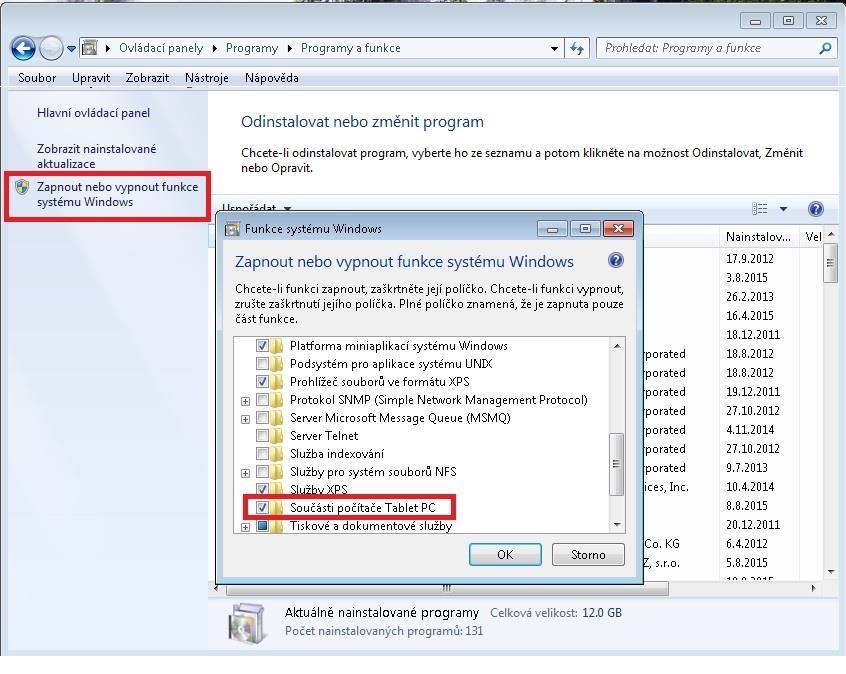Open the Nápověda menu
846x674 pixels.
pos(271,78)
